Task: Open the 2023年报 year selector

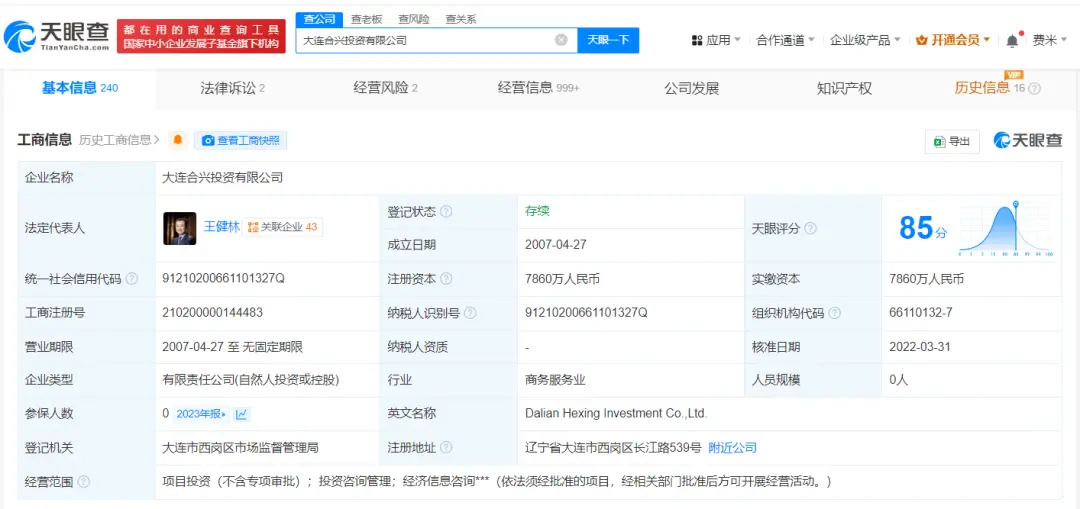Action: [x=201, y=414]
